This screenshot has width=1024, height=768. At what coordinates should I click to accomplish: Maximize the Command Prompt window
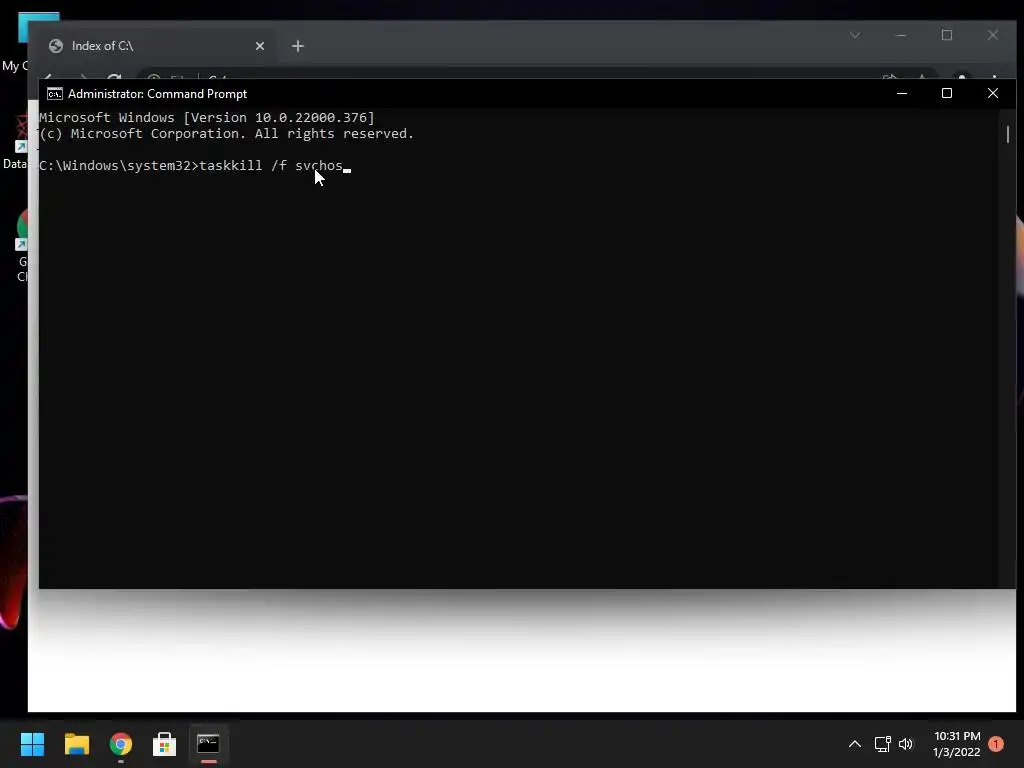click(947, 93)
